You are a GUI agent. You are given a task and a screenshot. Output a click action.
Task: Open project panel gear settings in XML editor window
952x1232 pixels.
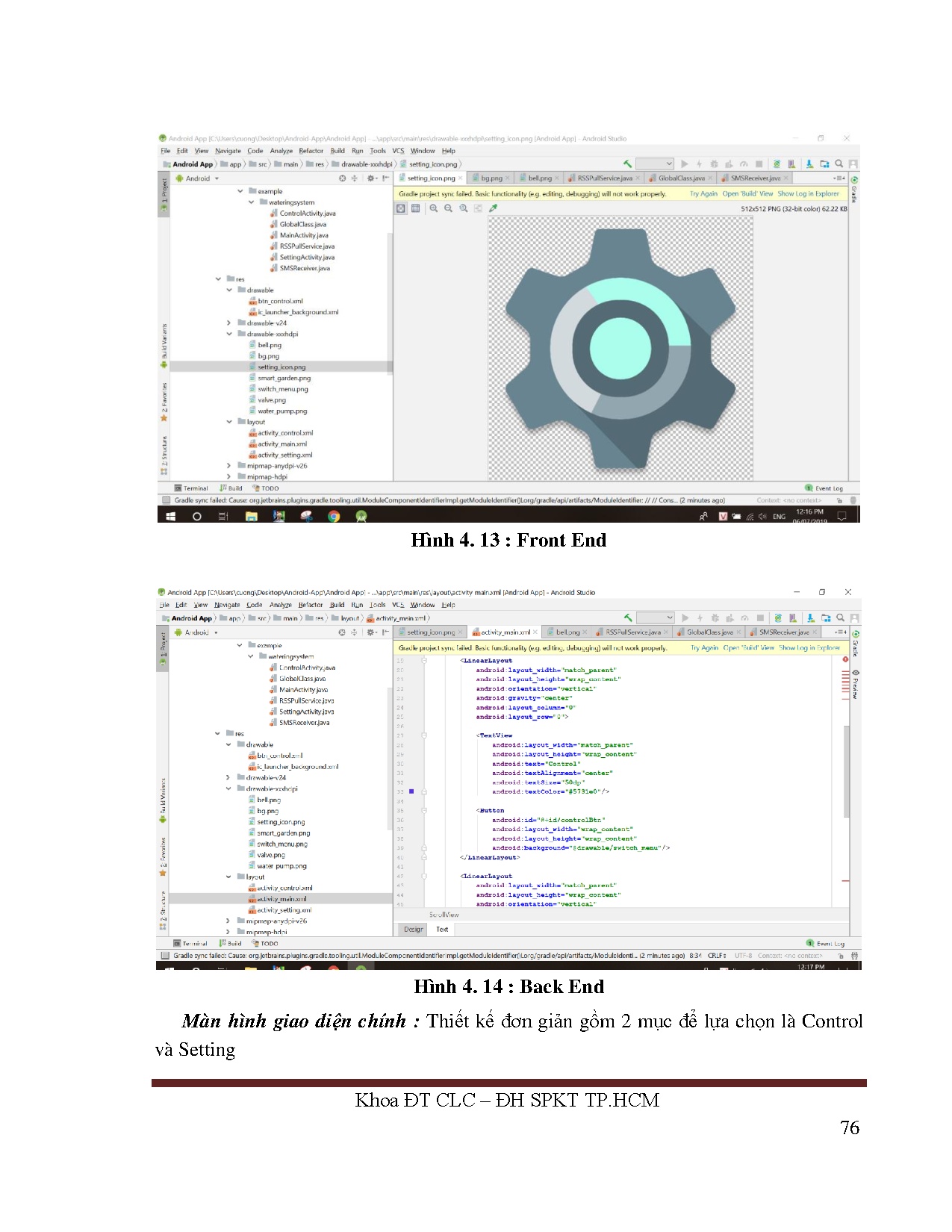(x=371, y=632)
